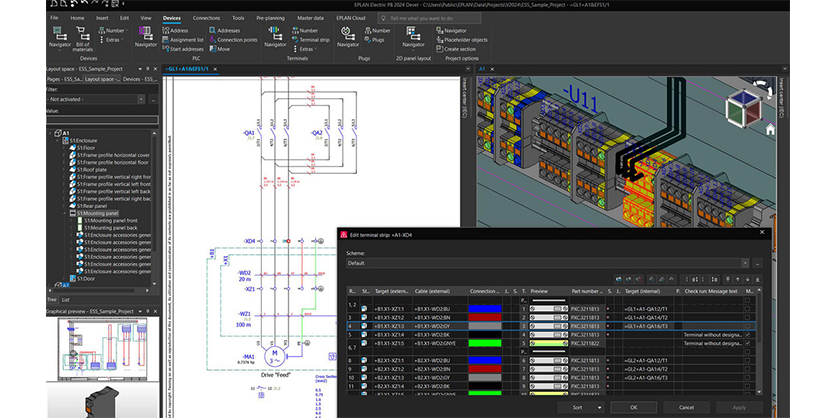Click the Cancel button in the dialog

pyautogui.click(x=685, y=408)
